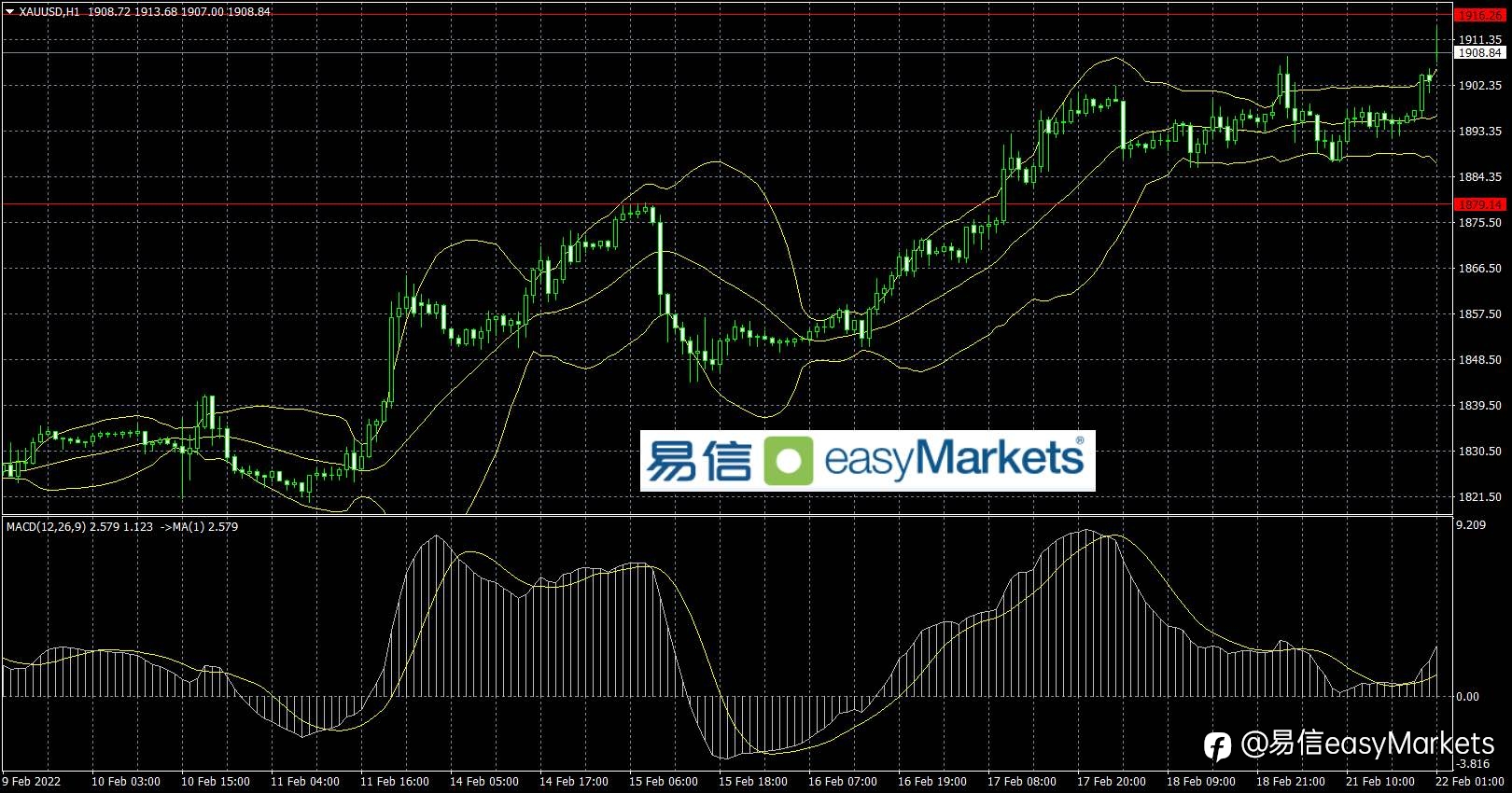Image resolution: width=1512 pixels, height=793 pixels.
Task: Click the 21 Feb 10:00 time label
Action: (x=1380, y=782)
